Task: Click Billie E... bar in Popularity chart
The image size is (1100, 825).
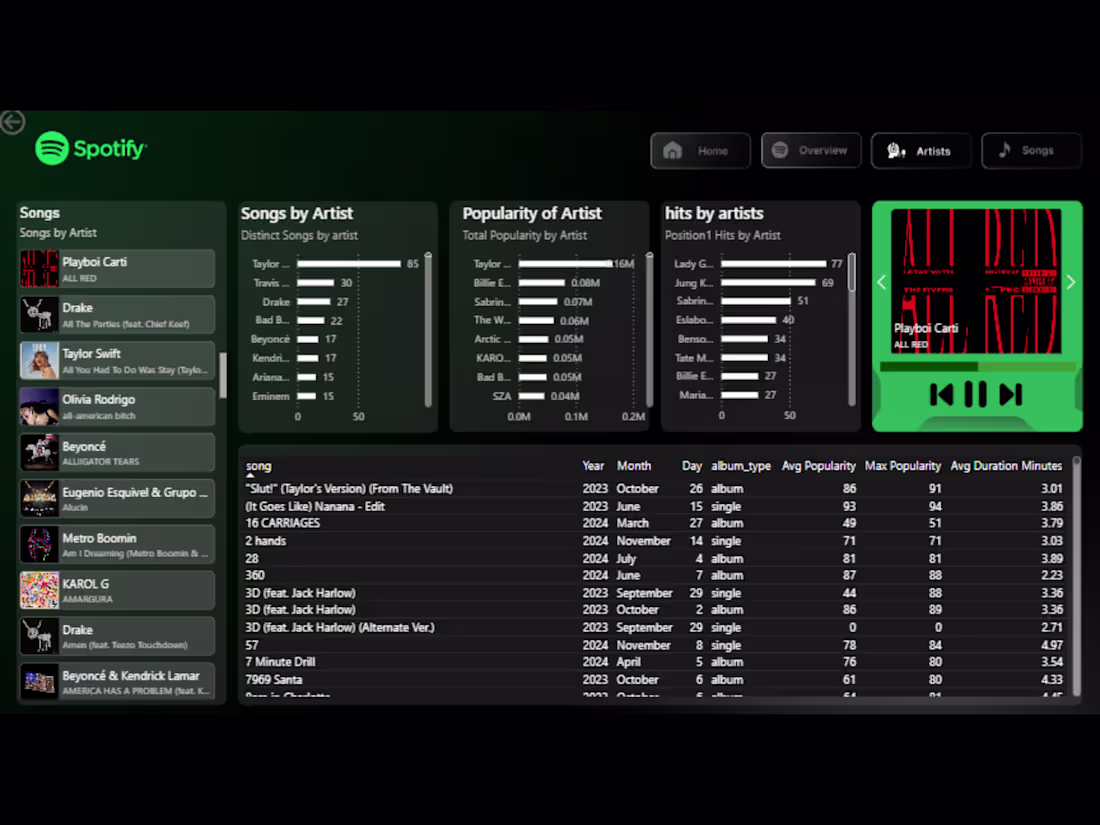Action: coord(542,283)
